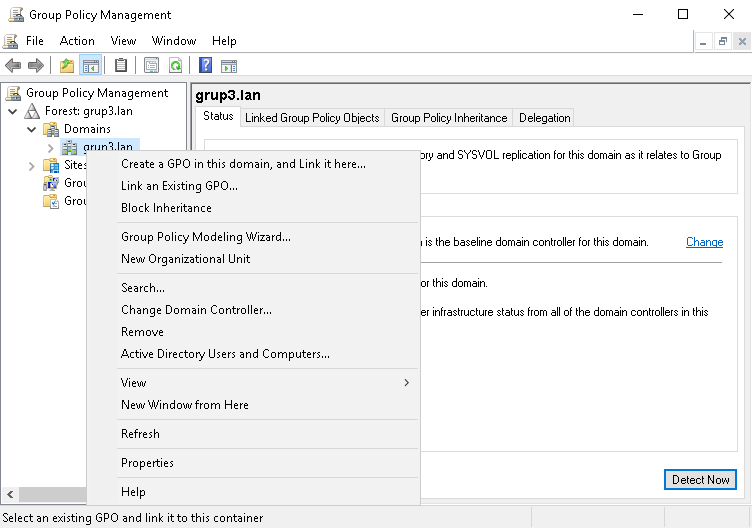The image size is (752, 528).
Task: Click the Back arrow in the toolbar
Action: point(13,66)
